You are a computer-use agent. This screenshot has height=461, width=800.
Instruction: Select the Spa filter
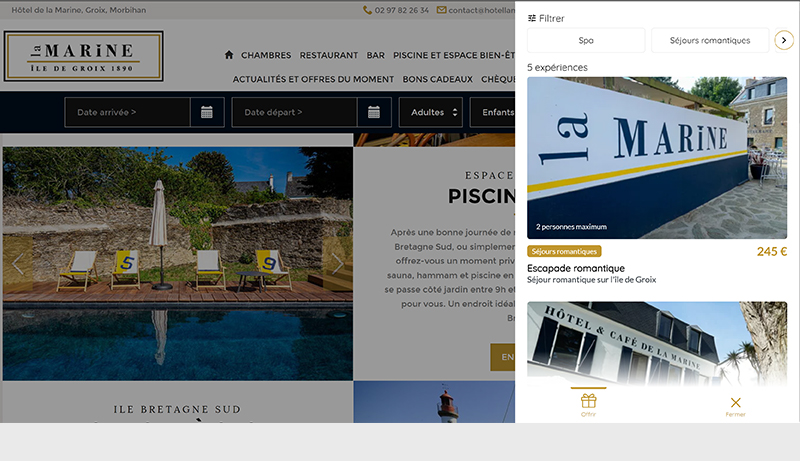pos(586,40)
